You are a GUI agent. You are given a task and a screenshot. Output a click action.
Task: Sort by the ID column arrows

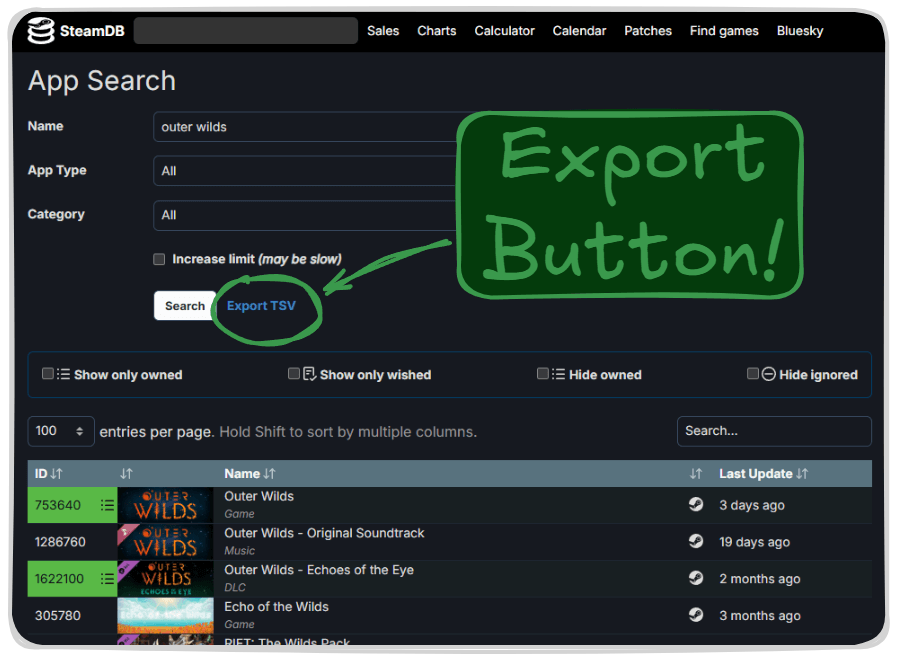pos(56,474)
